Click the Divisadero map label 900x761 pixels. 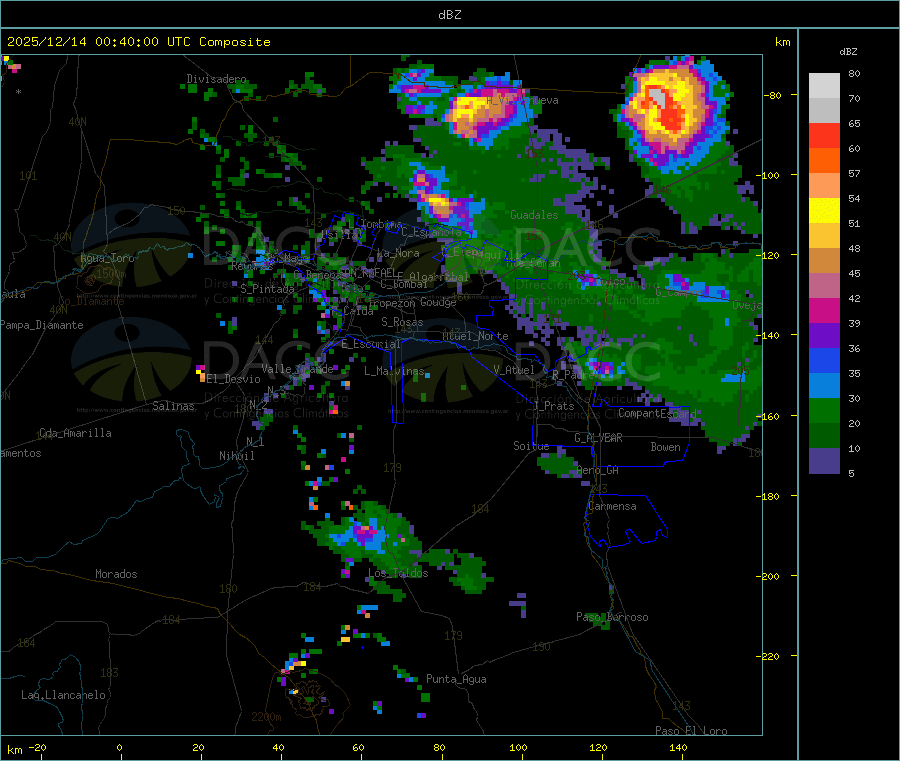(x=216, y=79)
